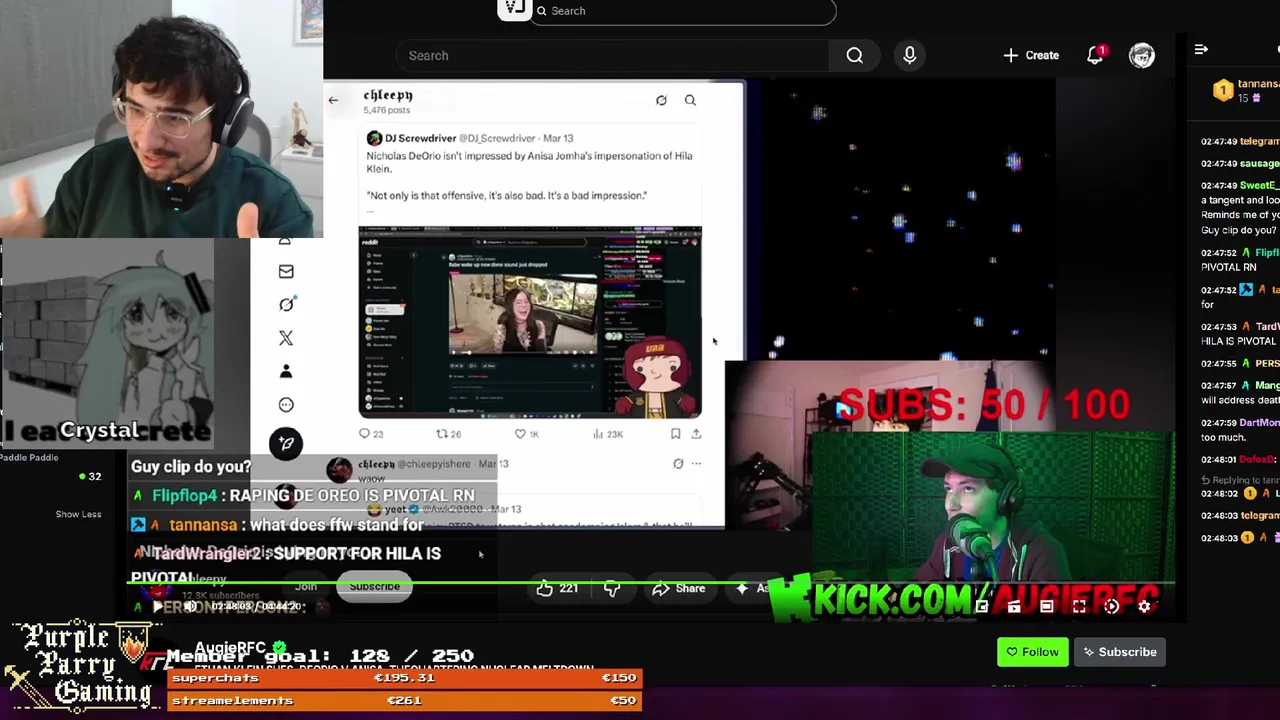
Task: Start voice search with the microphone icon
Action: click(909, 56)
